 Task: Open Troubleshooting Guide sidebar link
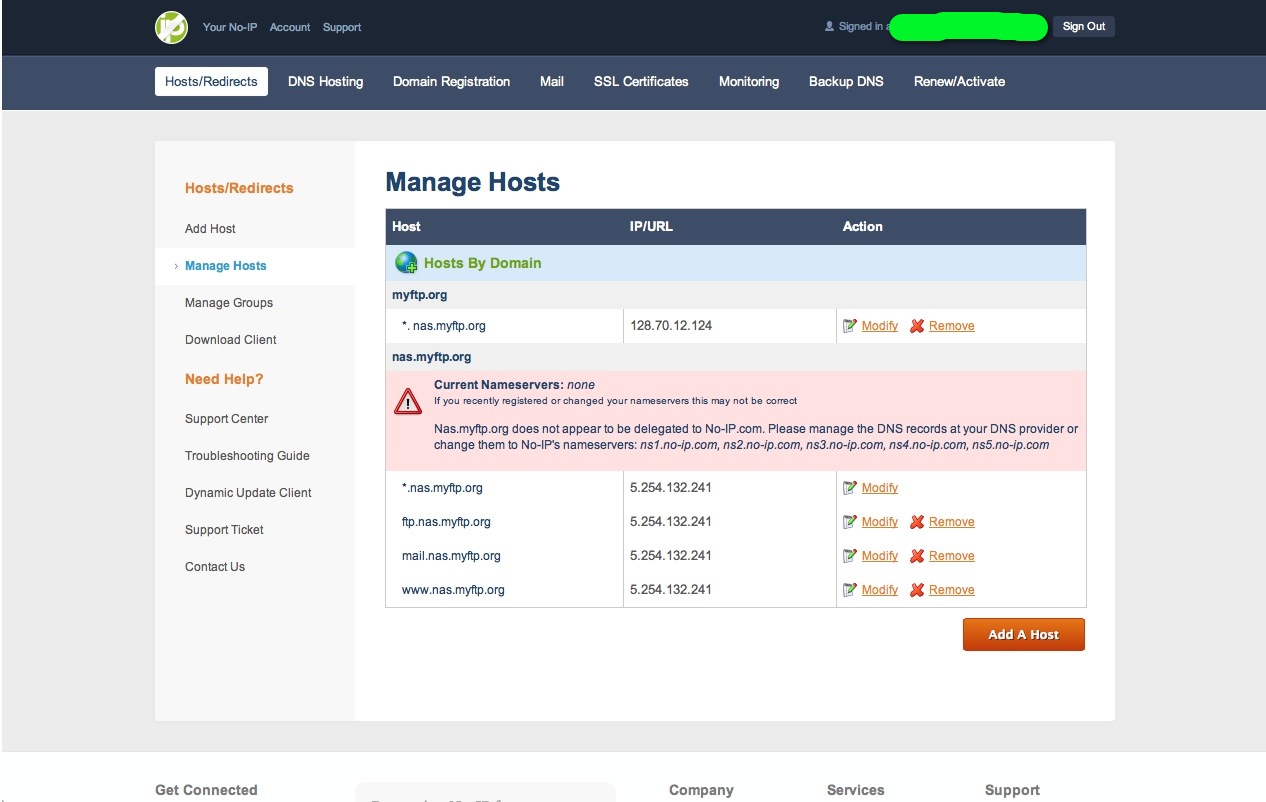point(247,456)
